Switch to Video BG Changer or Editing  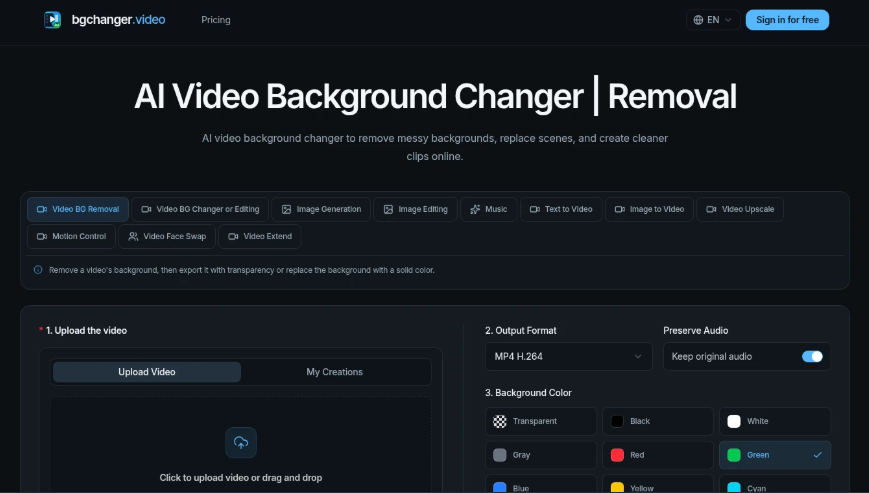coord(200,209)
